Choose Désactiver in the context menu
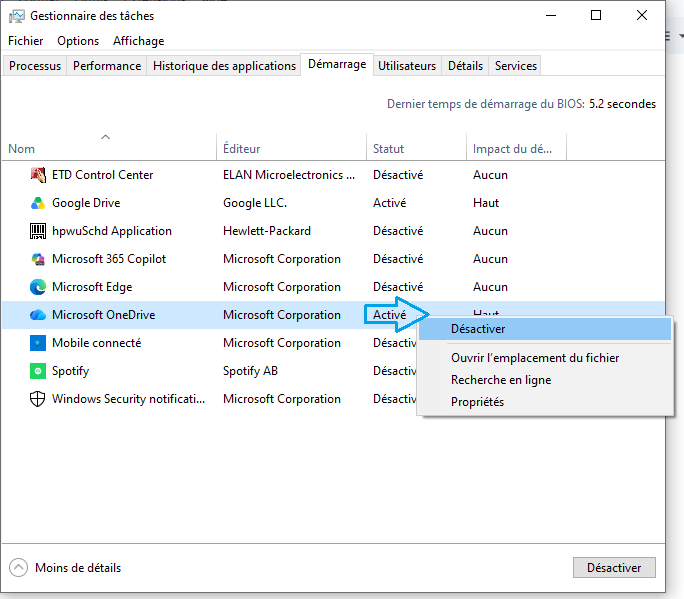 tap(545, 329)
